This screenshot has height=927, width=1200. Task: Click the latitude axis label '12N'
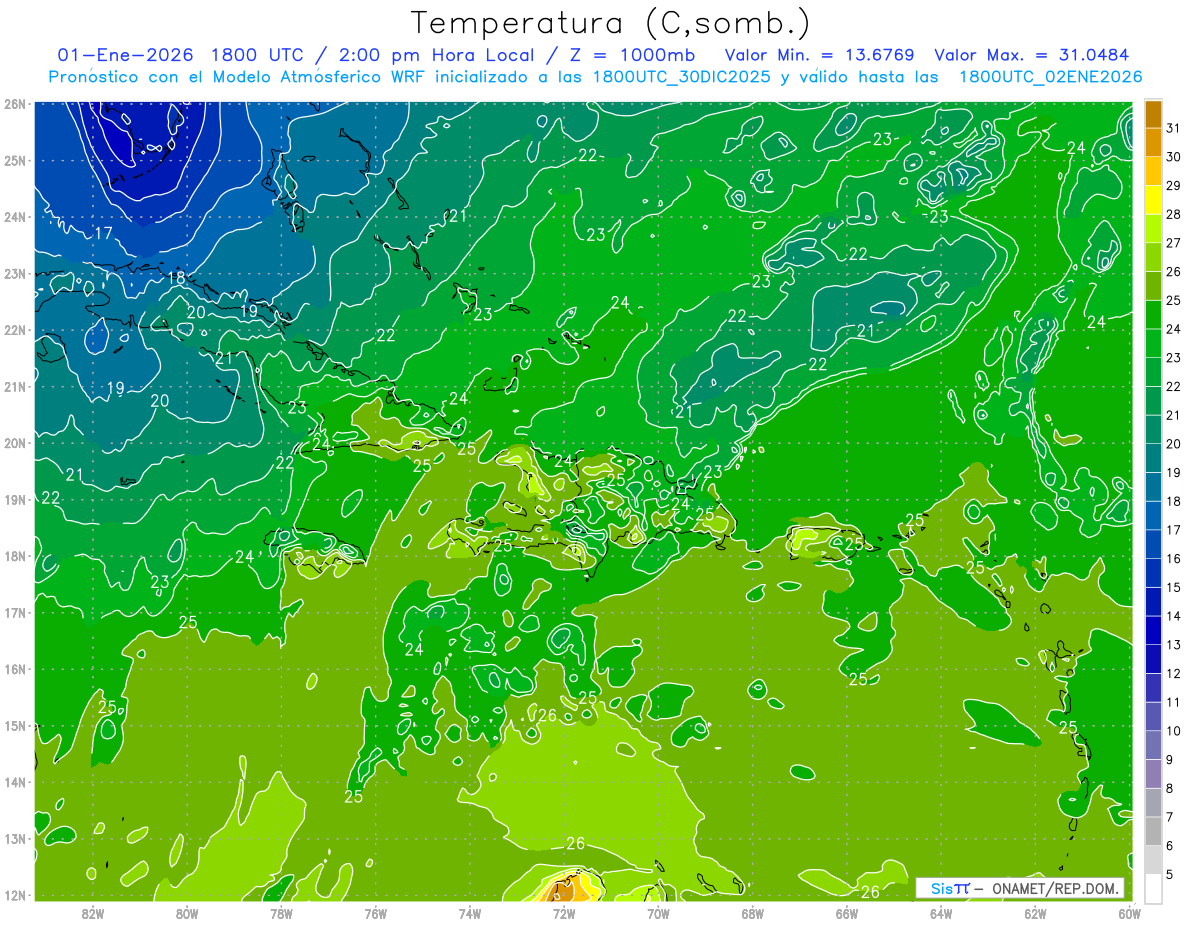point(15,895)
